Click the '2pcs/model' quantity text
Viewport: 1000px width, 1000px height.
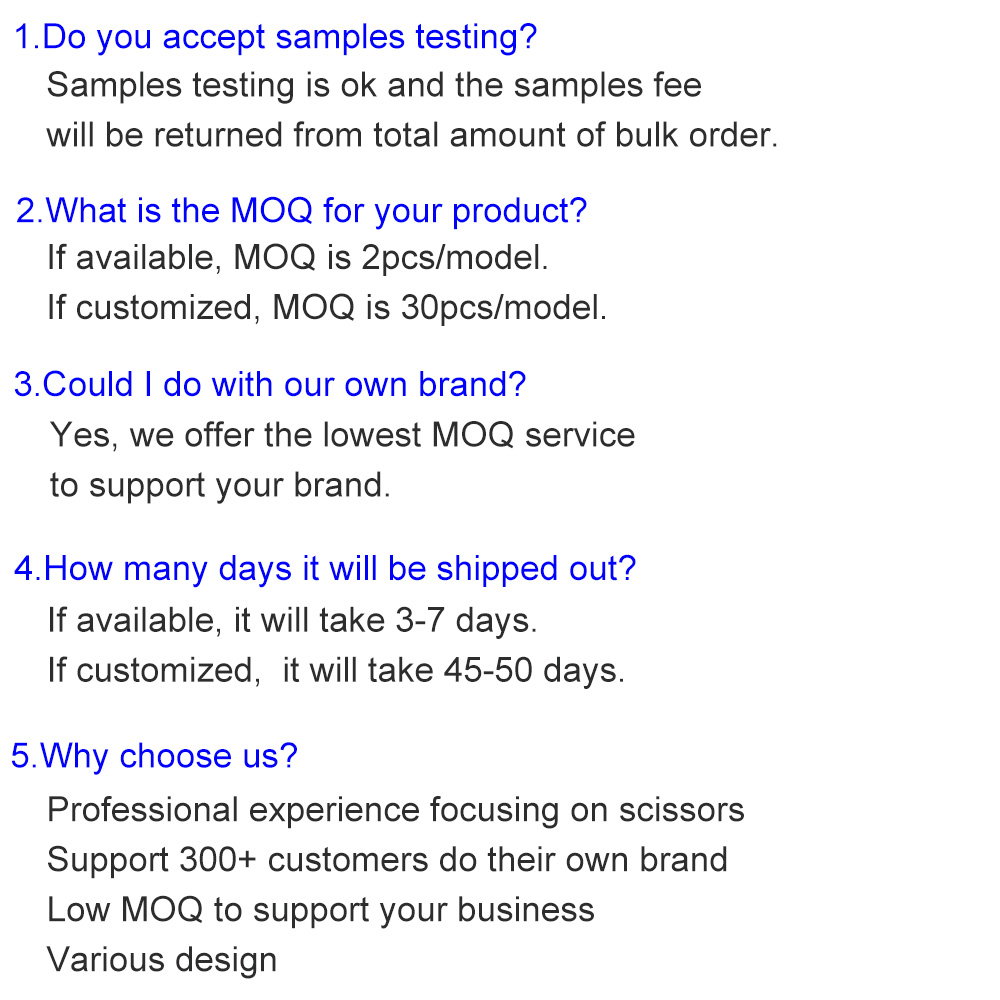[x=454, y=258]
